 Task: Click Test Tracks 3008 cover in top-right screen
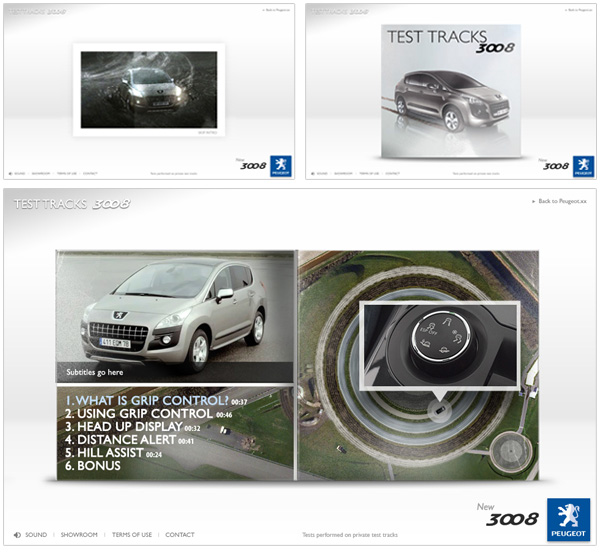coord(451,91)
